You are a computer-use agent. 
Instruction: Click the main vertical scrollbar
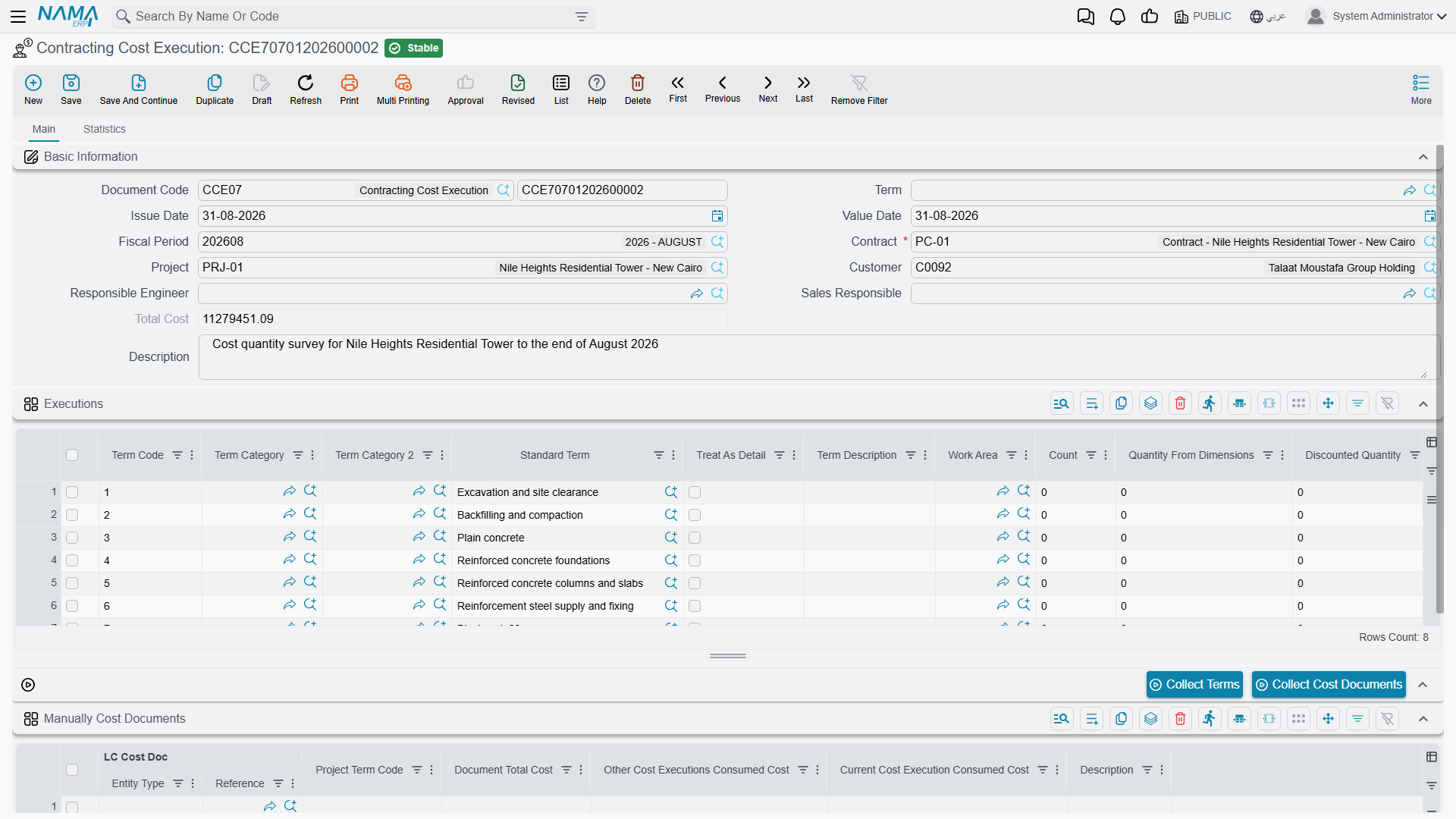click(x=1439, y=379)
